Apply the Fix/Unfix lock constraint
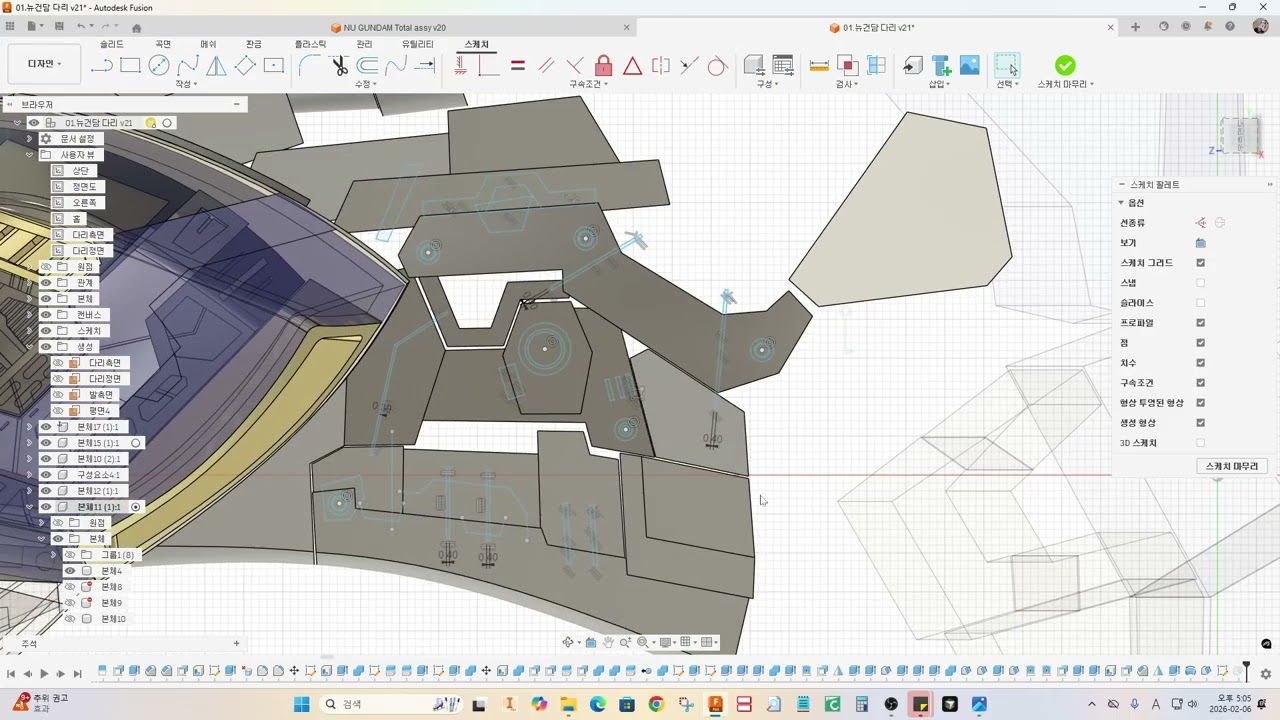 (x=603, y=66)
